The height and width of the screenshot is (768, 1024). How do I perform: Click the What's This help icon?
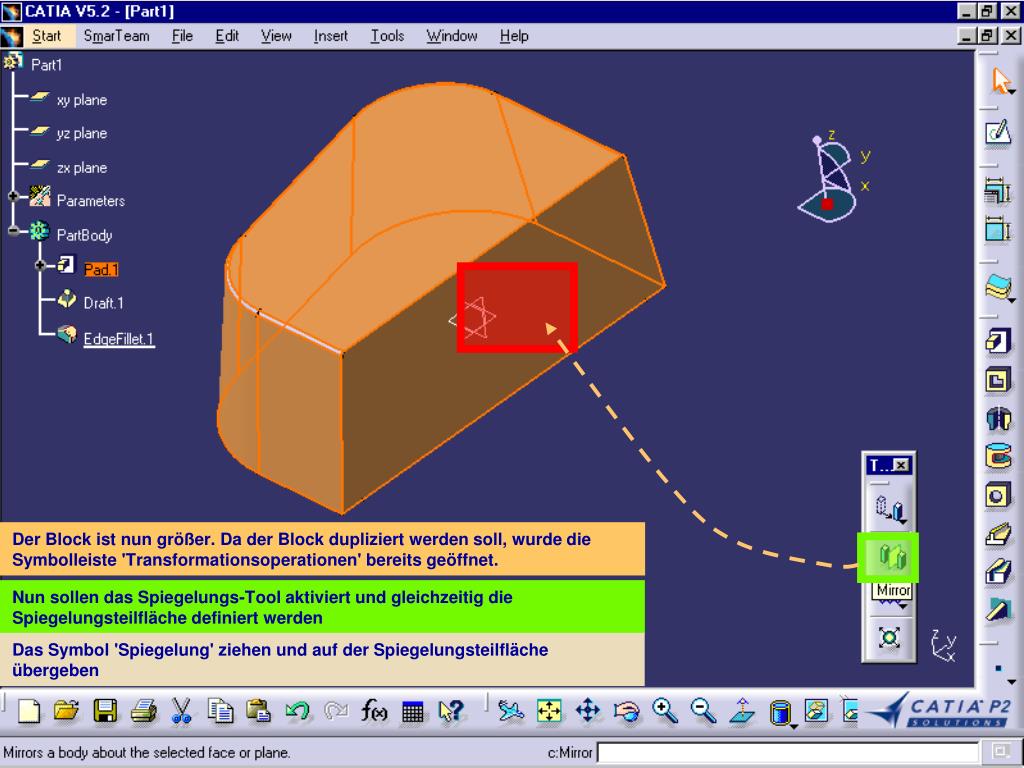(x=451, y=711)
